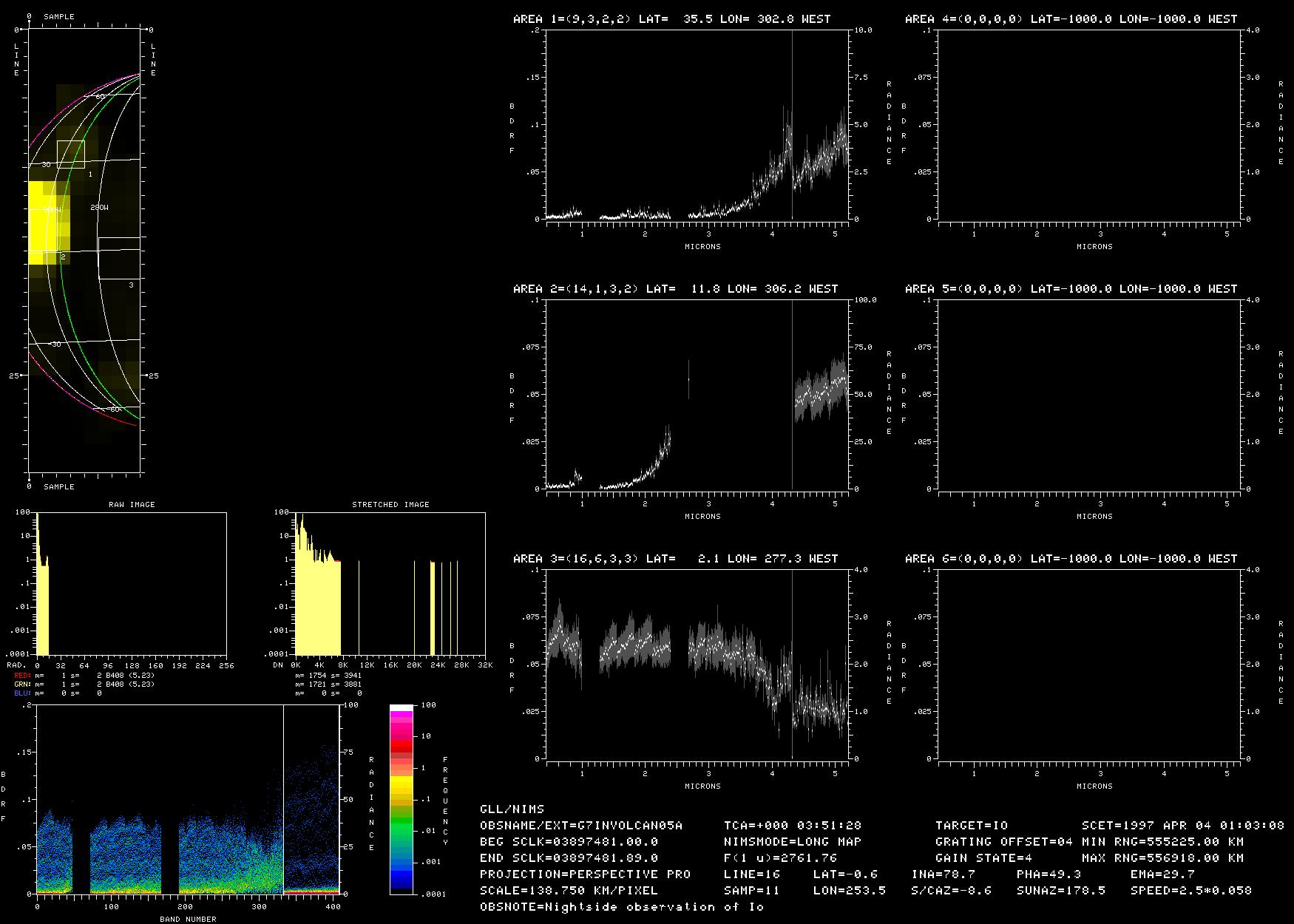Select the AREA 2 spectrum curve near 5 microns
This screenshot has height=924, width=1294.
[821, 393]
